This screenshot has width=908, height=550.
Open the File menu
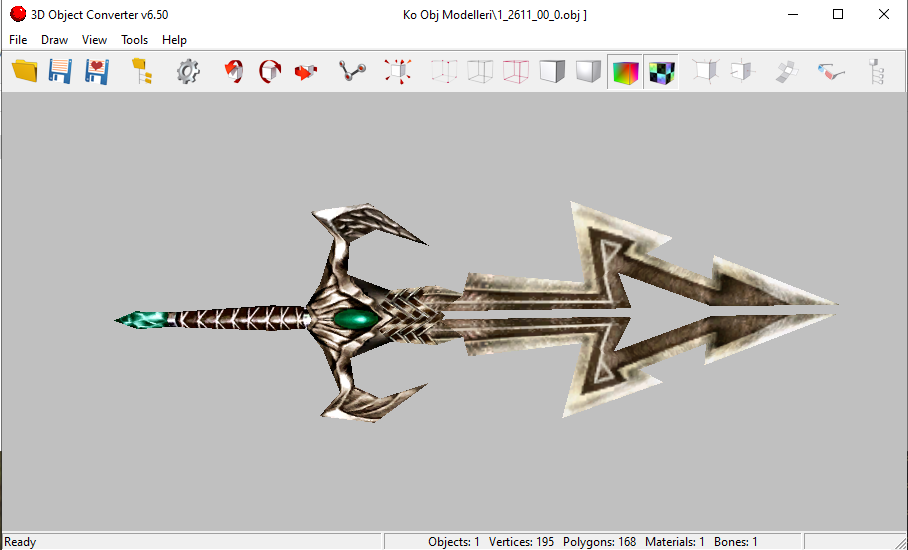pyautogui.click(x=18, y=40)
